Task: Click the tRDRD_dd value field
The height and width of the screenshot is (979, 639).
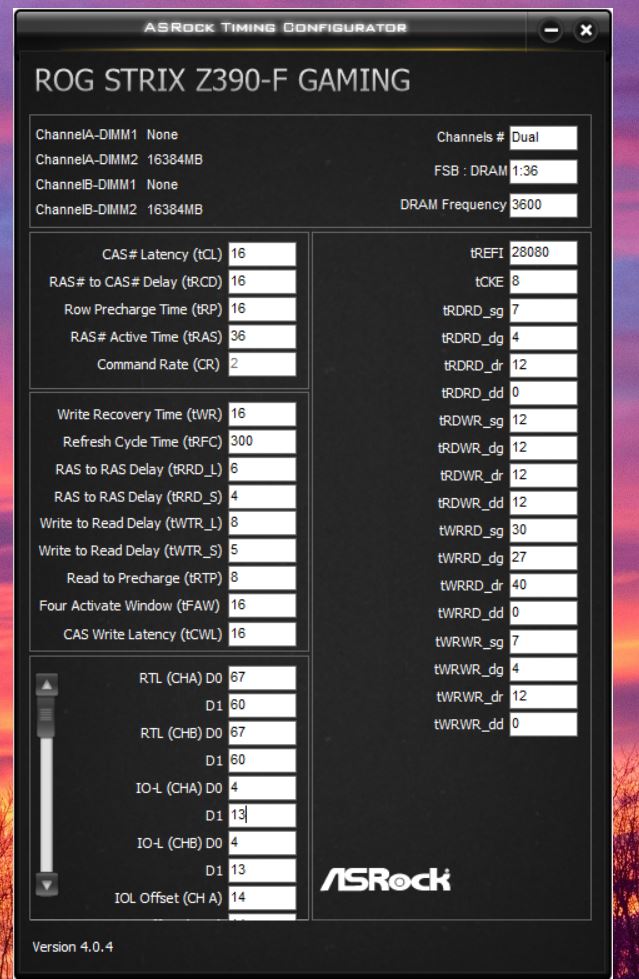Action: click(x=543, y=393)
